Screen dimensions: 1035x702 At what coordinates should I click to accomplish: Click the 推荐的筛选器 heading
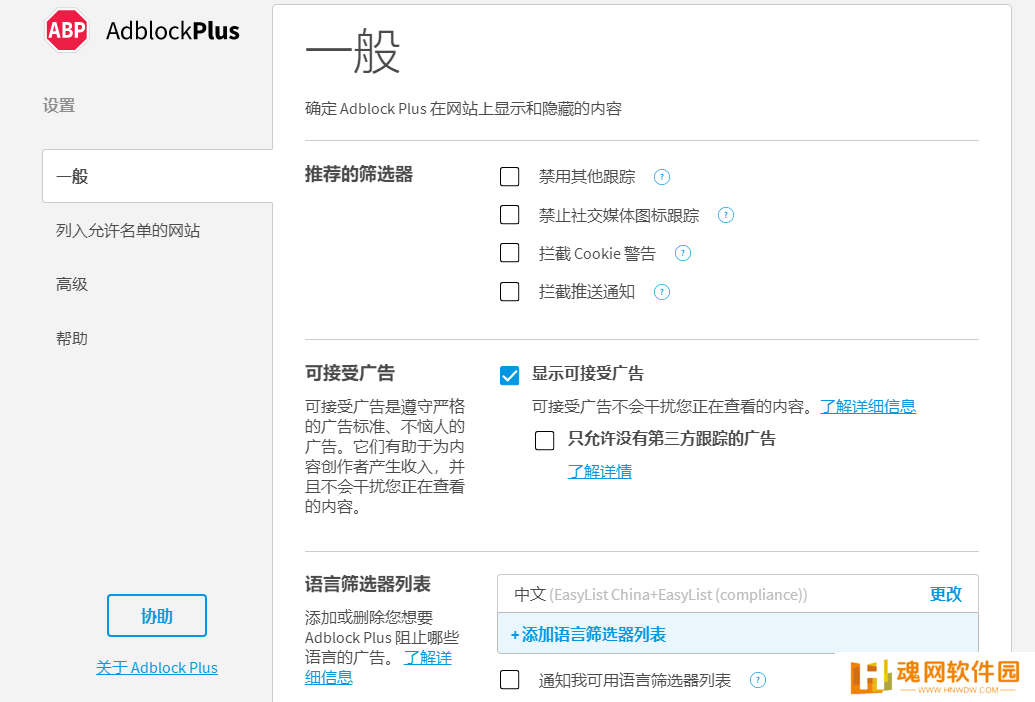[359, 174]
